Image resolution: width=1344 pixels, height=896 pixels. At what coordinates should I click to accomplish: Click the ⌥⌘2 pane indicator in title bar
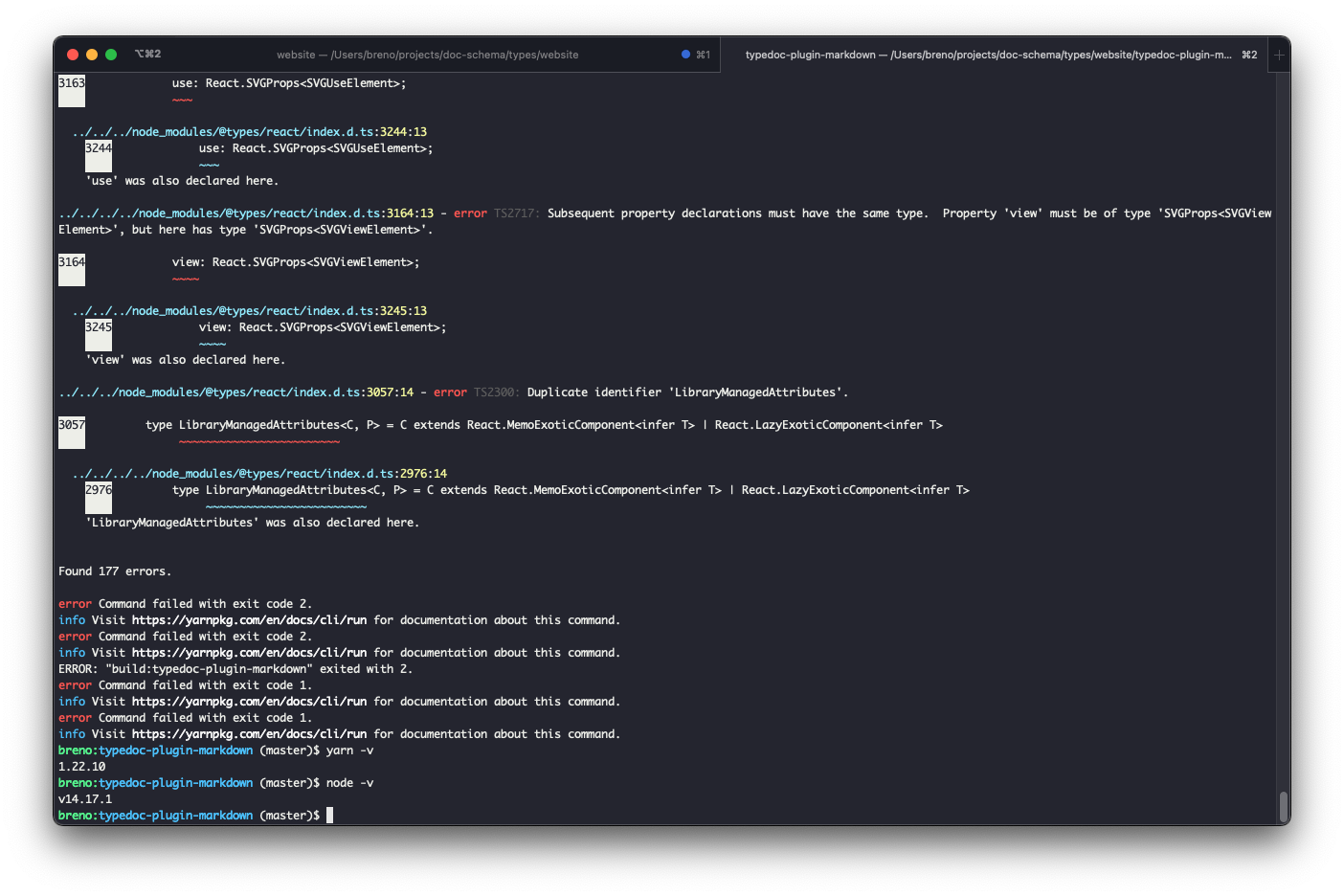tap(147, 54)
